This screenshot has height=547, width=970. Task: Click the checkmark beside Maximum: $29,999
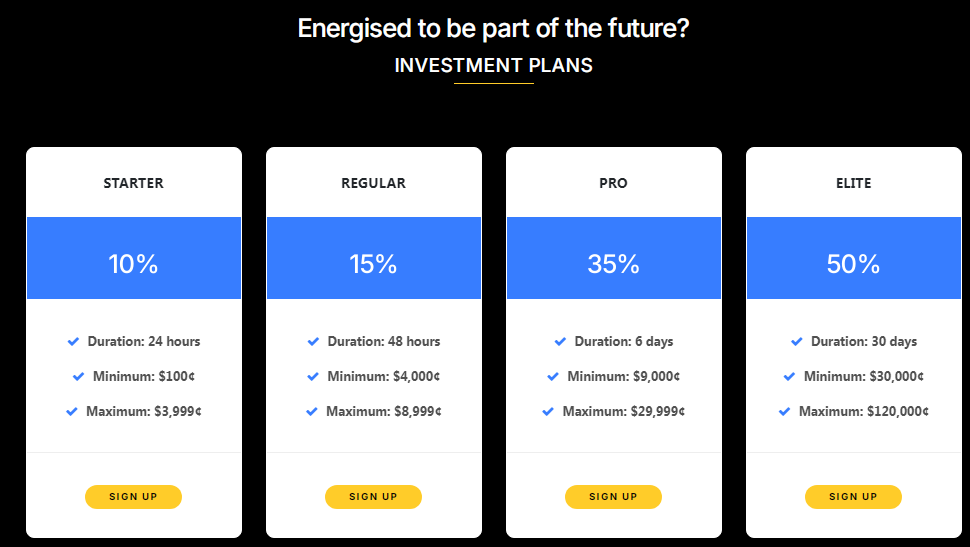point(548,411)
